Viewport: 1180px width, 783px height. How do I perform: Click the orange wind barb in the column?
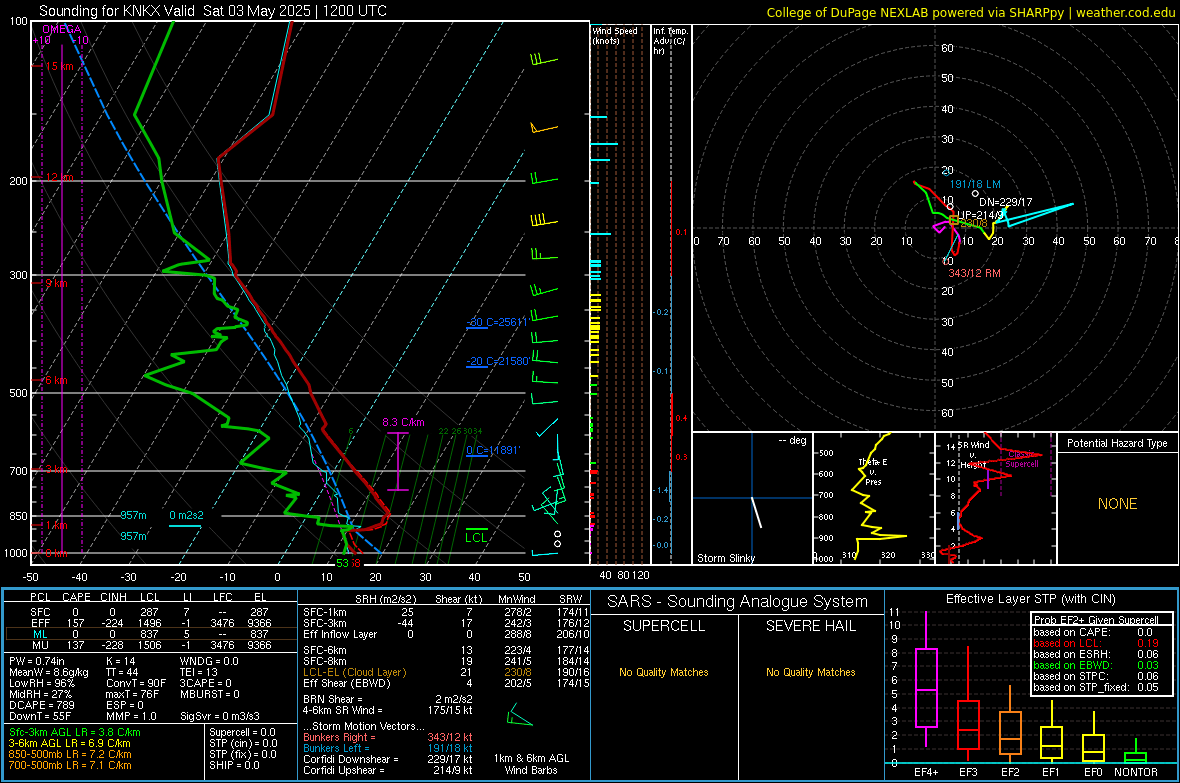coord(543,128)
